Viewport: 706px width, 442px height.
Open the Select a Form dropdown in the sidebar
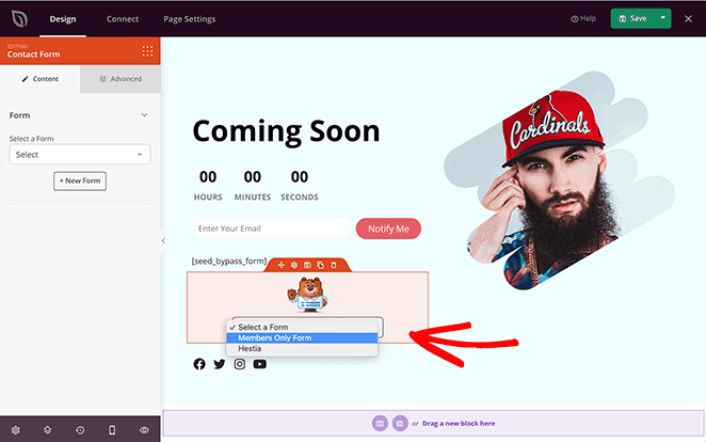[x=80, y=154]
